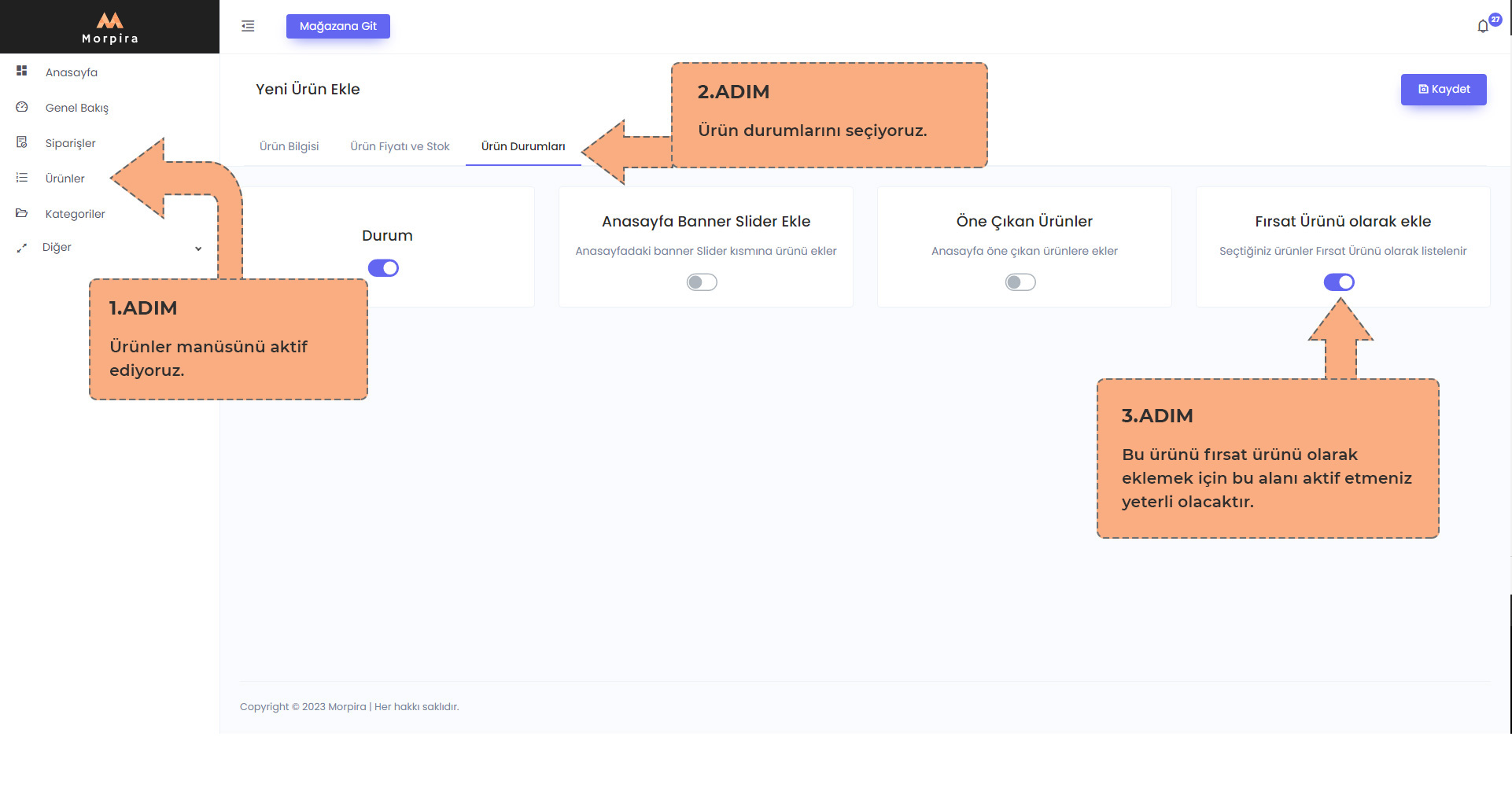Click the Morpira logo

point(110,27)
